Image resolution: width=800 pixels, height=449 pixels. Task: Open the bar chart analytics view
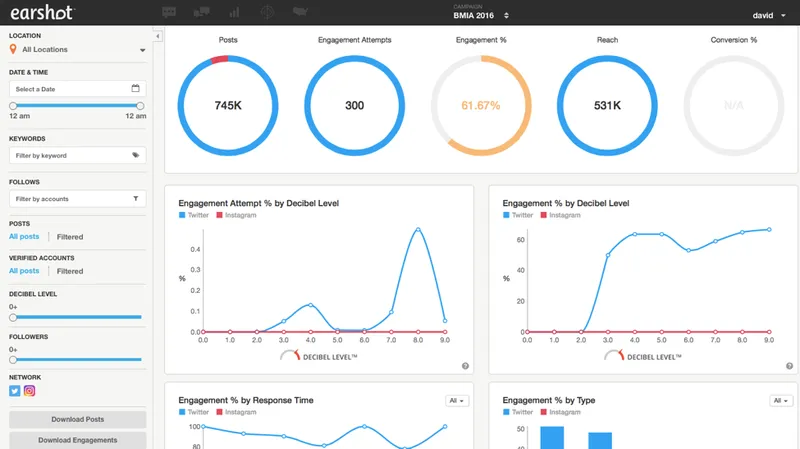234,12
